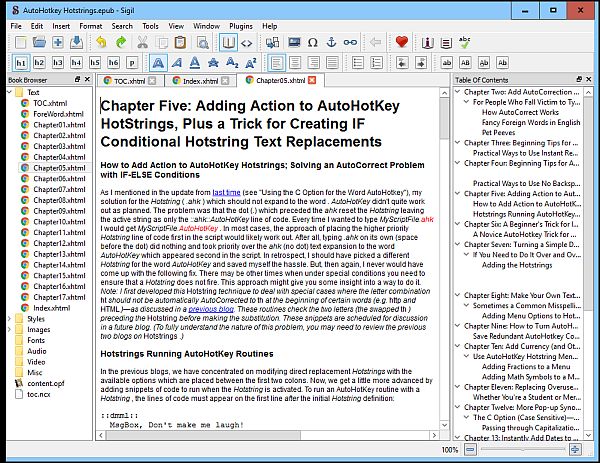This screenshot has height=463, width=600.
Task: Collapse the Text folder in Book Browser
Action: (10, 92)
